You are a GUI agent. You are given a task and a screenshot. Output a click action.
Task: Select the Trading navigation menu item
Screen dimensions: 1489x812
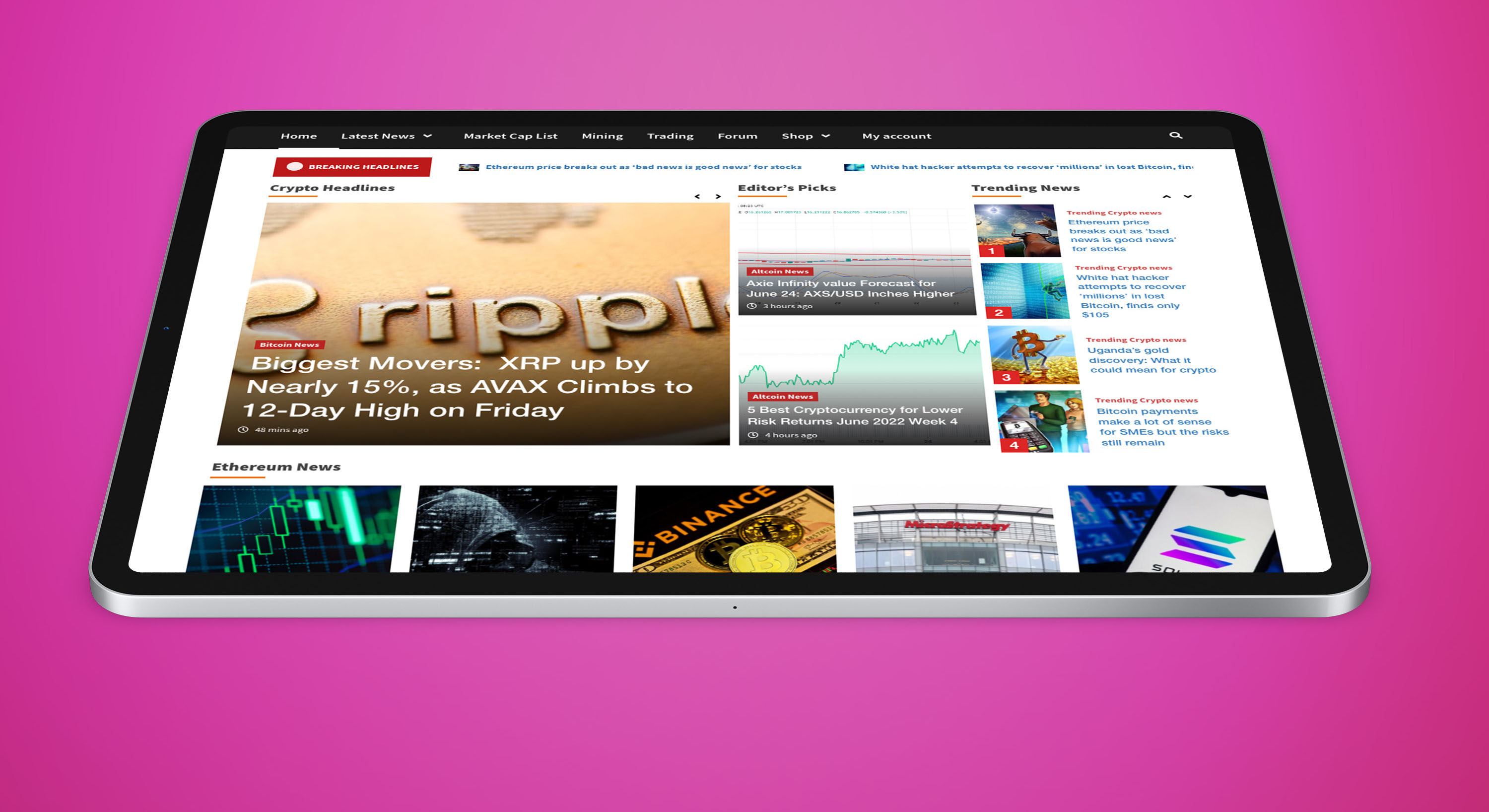[669, 135]
